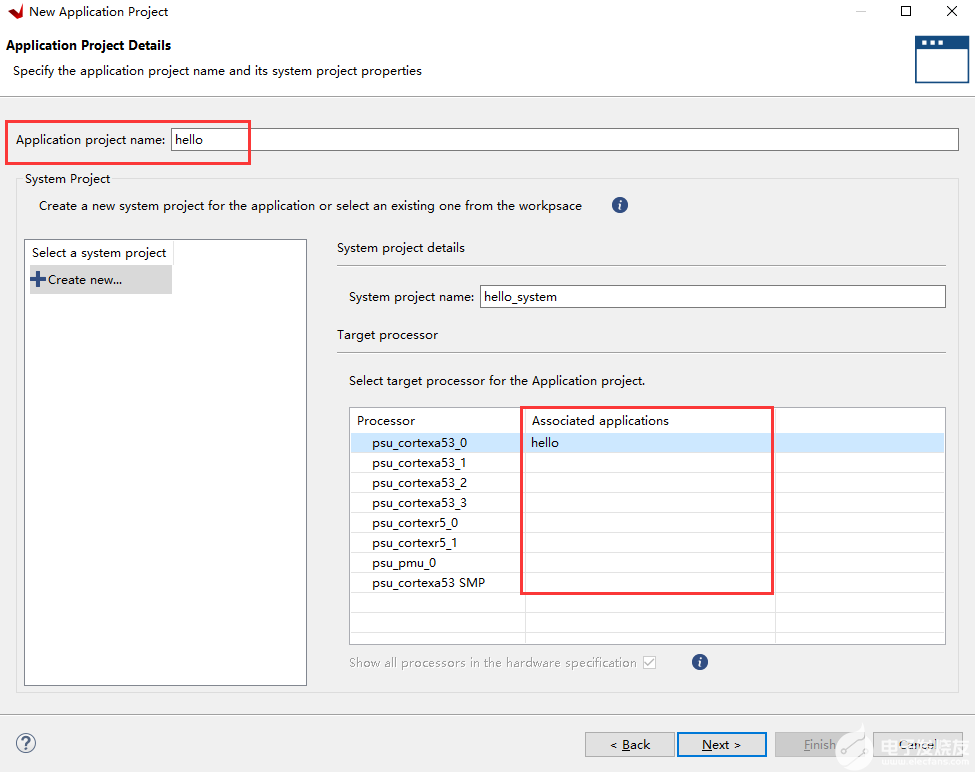Click the System project name field
Image resolution: width=975 pixels, height=772 pixels.
(712, 297)
